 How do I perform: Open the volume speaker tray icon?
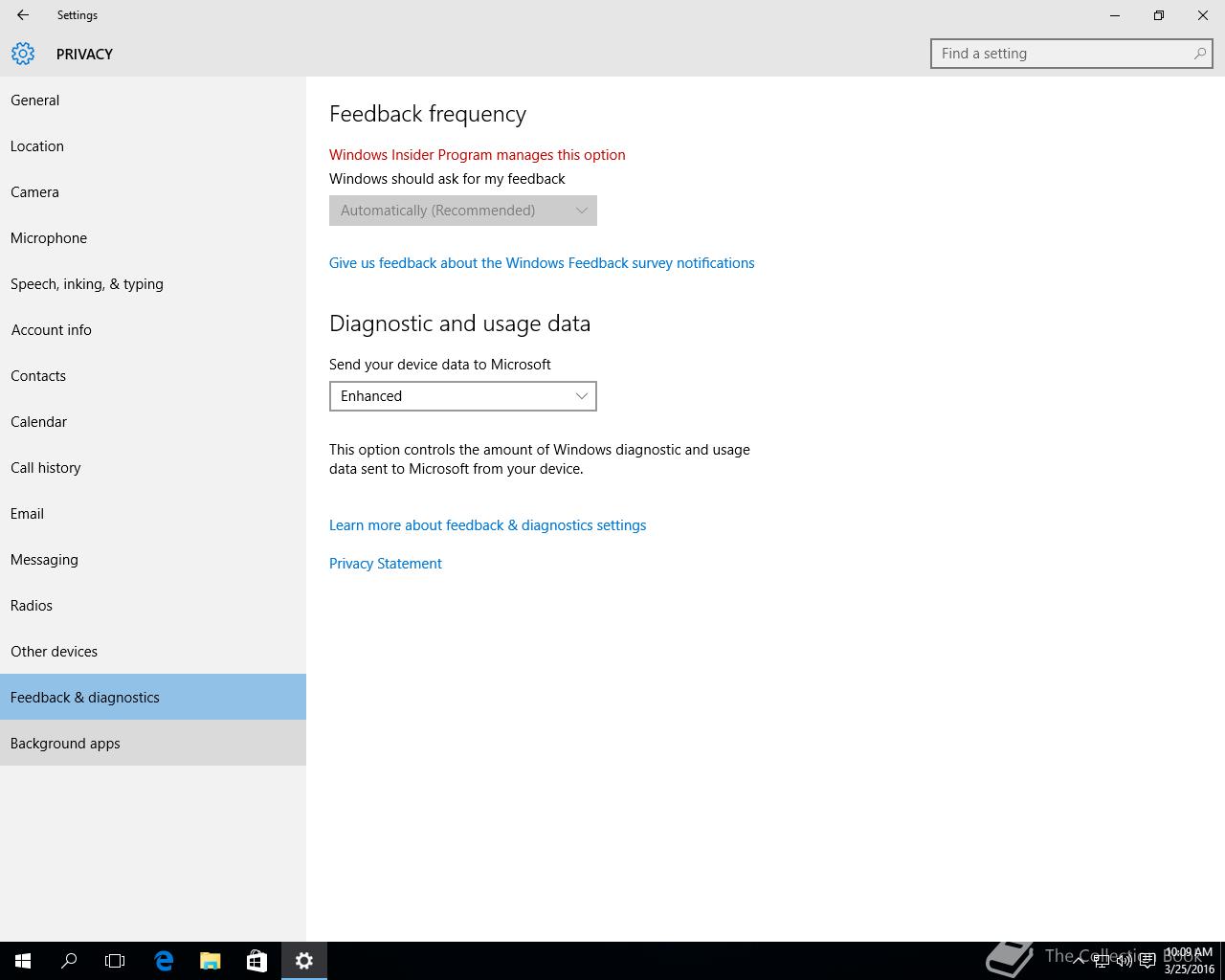pyautogui.click(x=1125, y=961)
